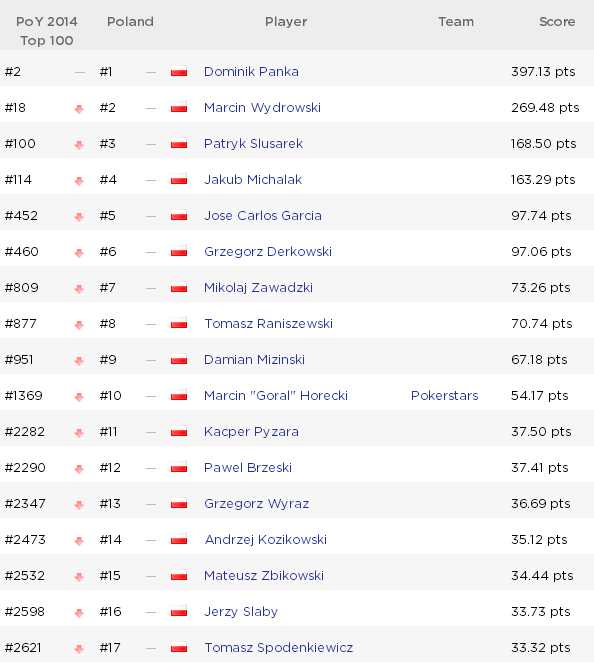Viewport: 594px width, 663px height.
Task: Click the Player column header
Action: point(286,22)
